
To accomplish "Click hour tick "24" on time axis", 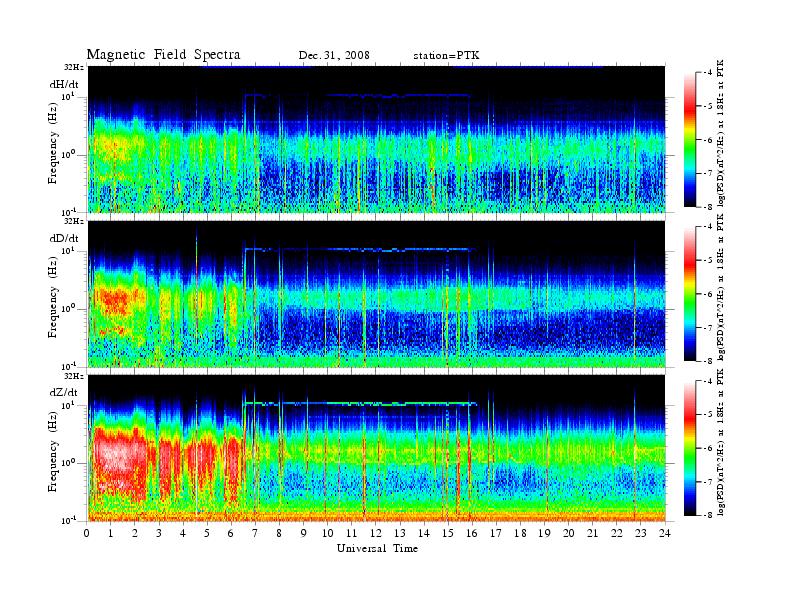I will tap(665, 534).
